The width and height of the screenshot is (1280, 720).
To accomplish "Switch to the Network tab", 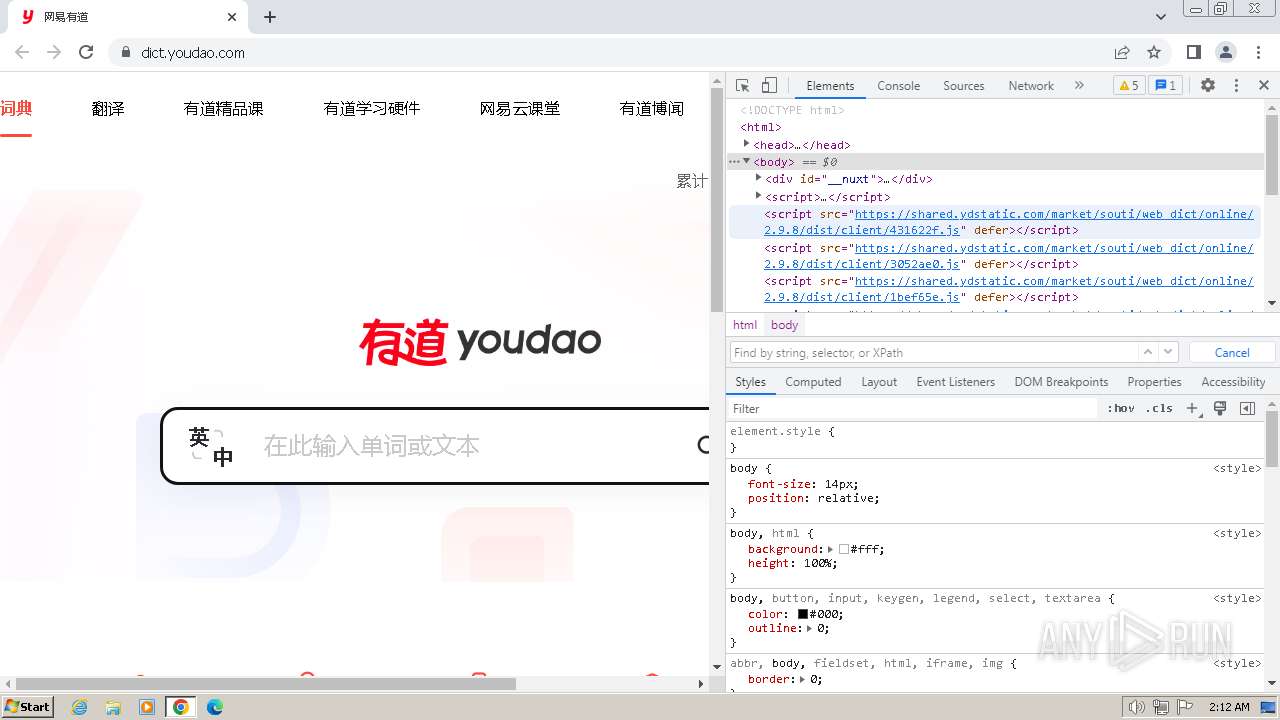I will (x=1031, y=86).
